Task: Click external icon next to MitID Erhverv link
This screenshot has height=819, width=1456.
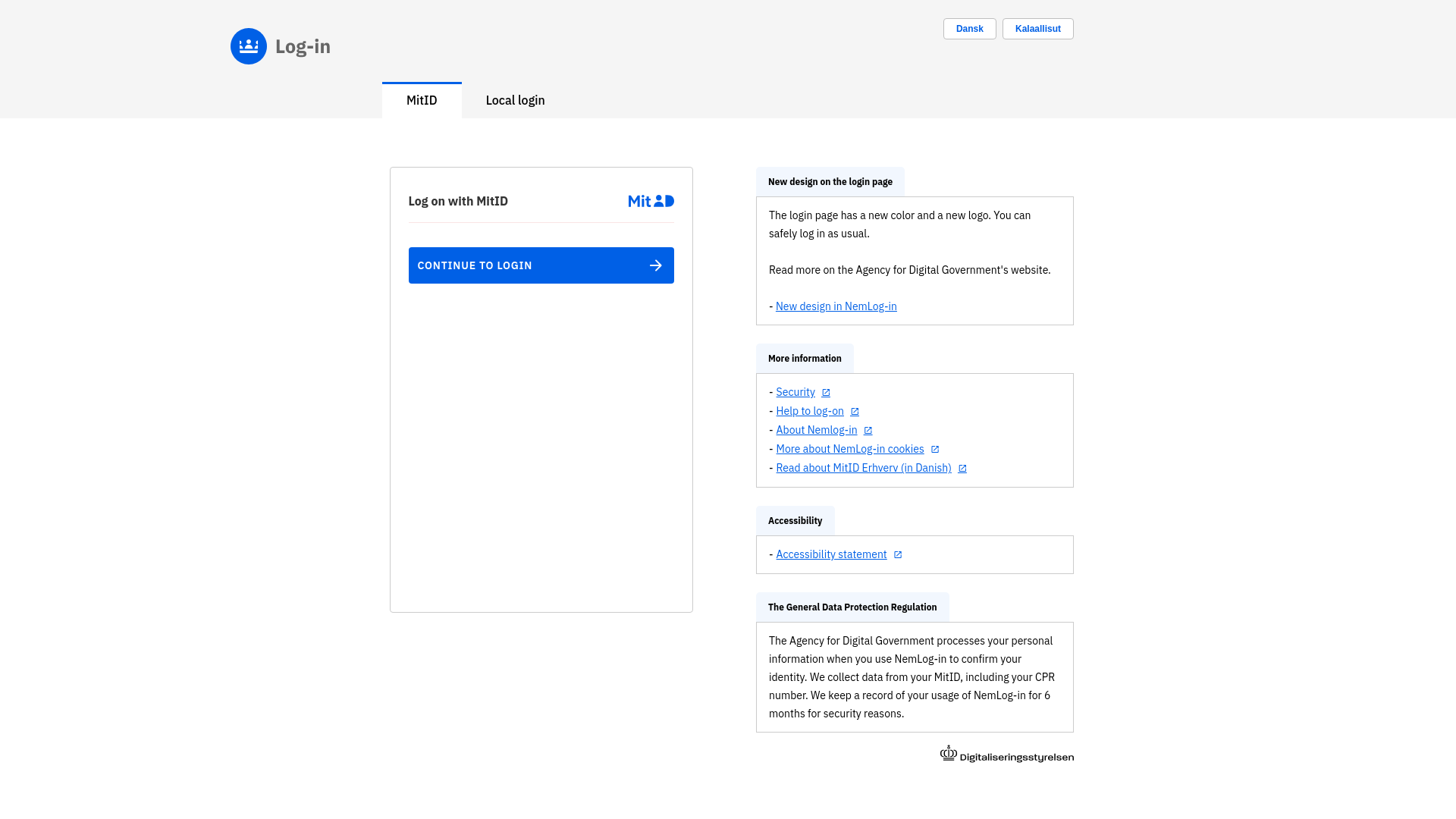Action: coord(962,469)
